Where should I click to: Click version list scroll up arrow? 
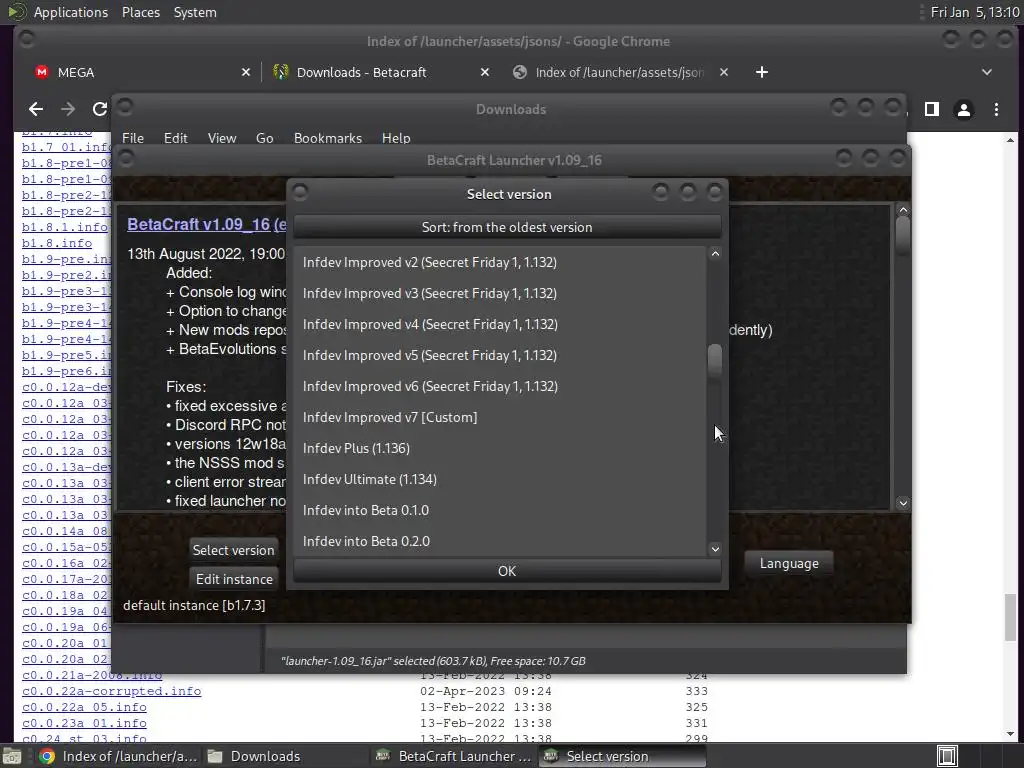point(715,254)
